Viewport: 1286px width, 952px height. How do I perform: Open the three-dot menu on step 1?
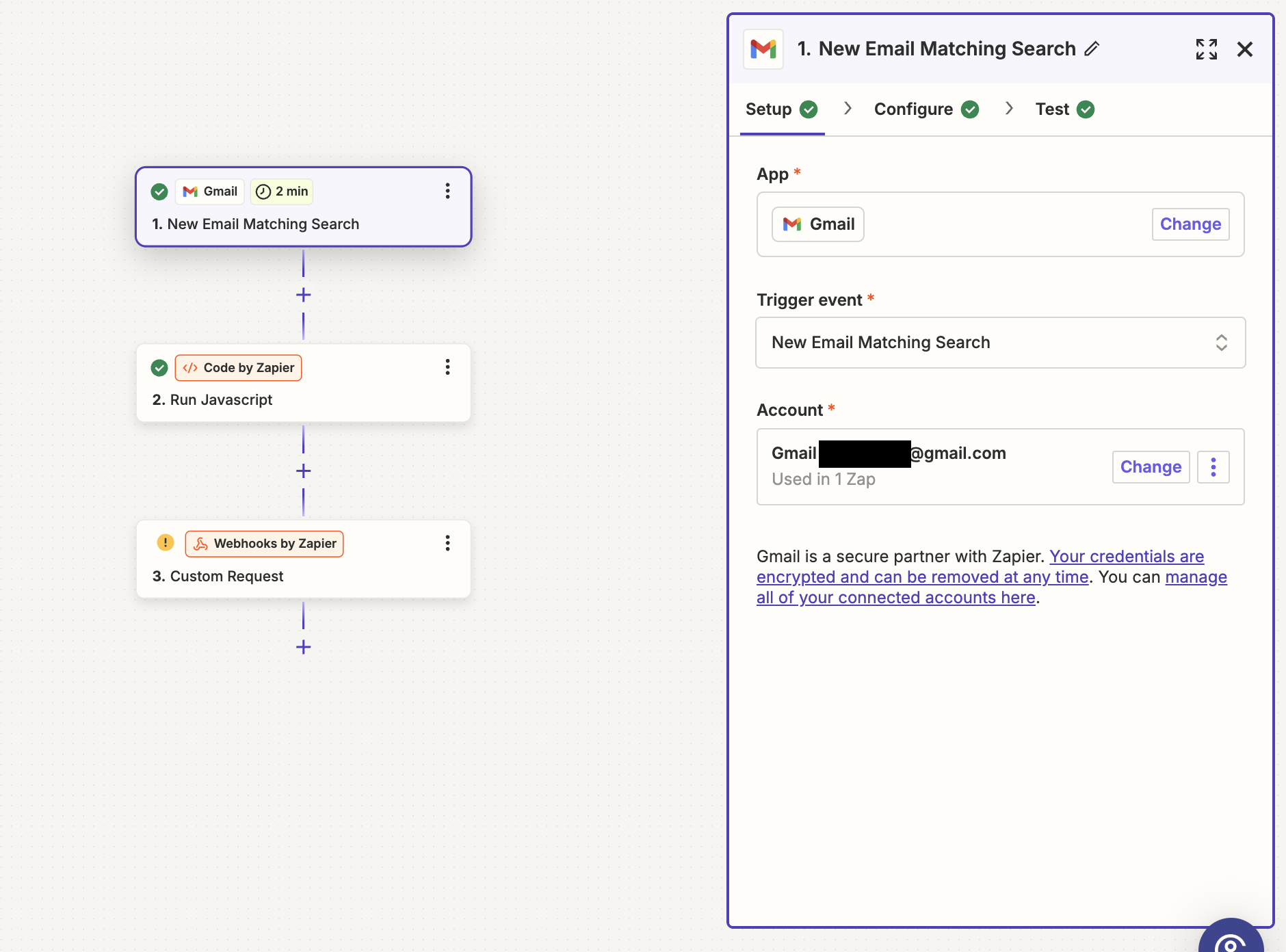click(x=447, y=191)
